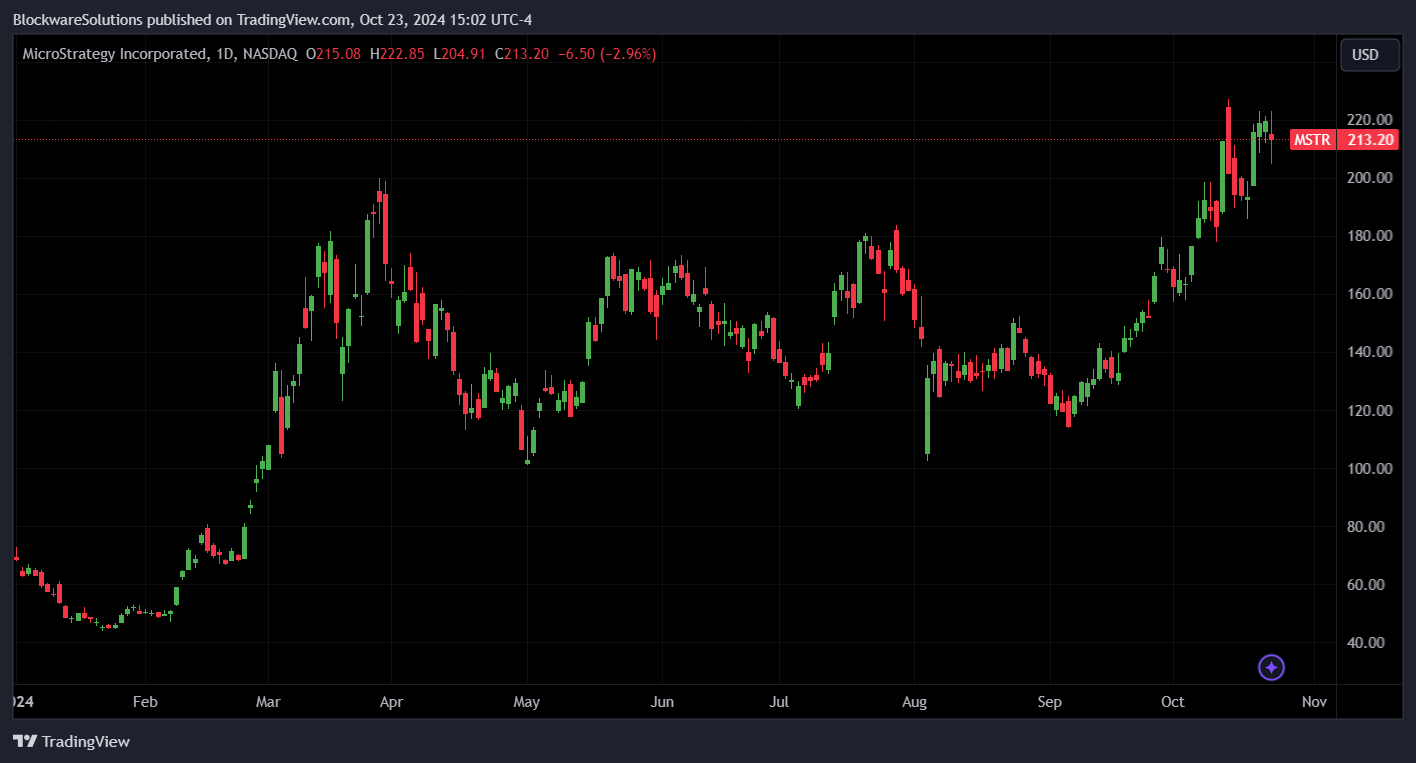
Task: Click the L204.91 low value
Action: [x=459, y=54]
